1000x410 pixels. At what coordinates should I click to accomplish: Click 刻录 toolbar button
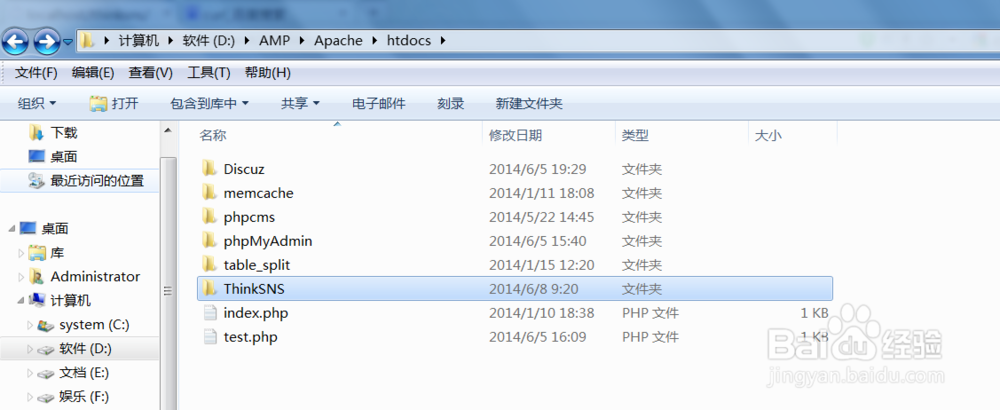click(451, 103)
